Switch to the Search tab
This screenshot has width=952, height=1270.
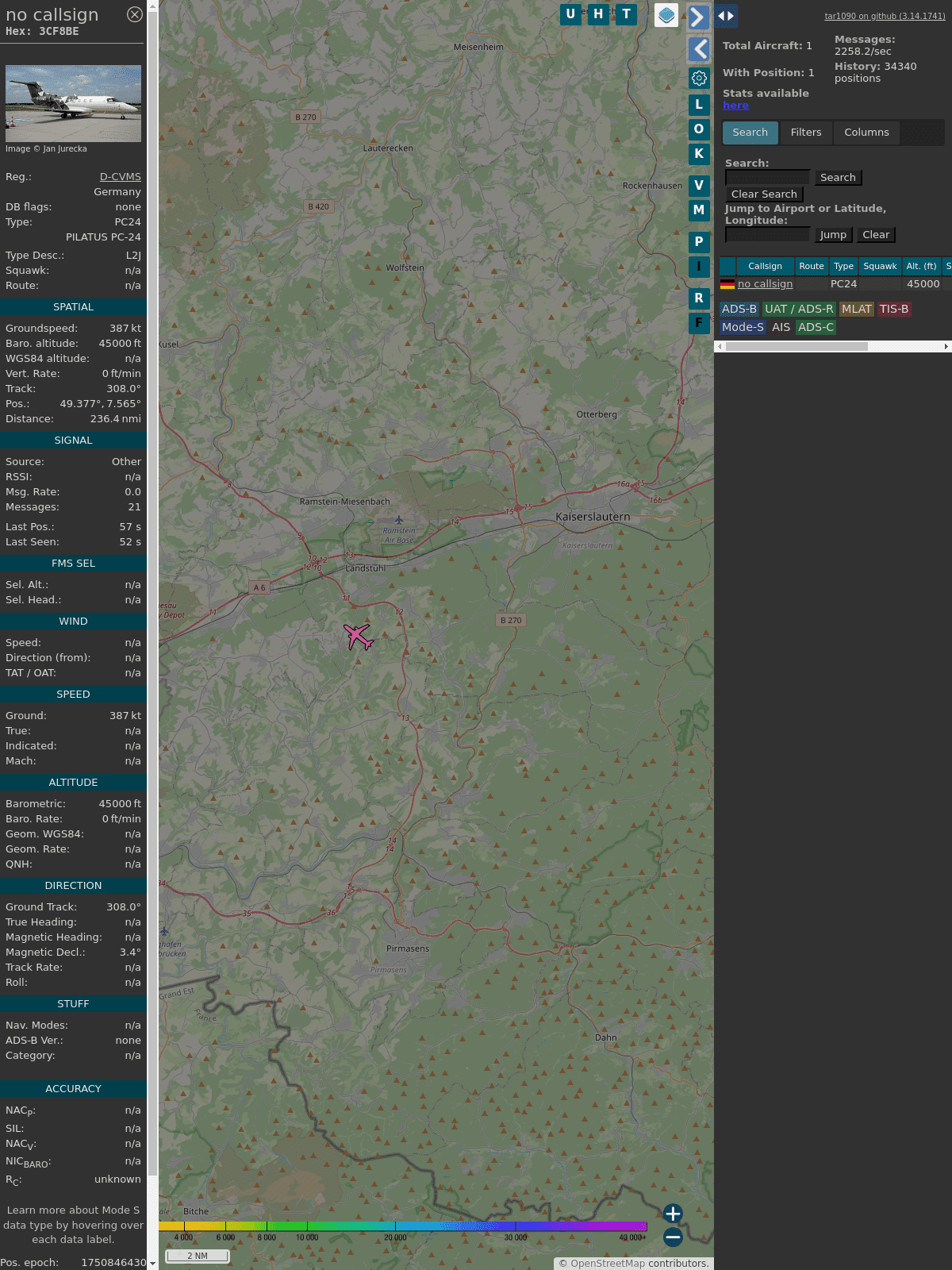click(750, 133)
